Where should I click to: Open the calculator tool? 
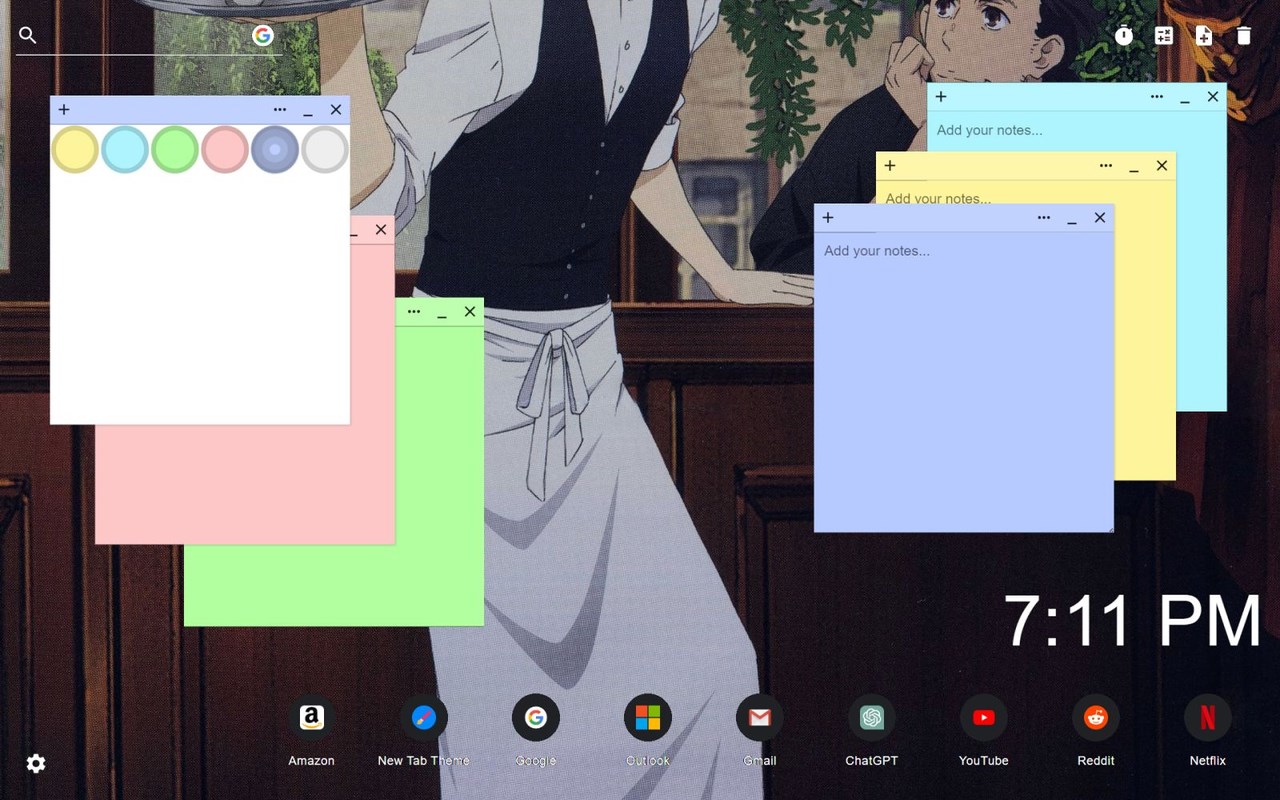click(1164, 36)
